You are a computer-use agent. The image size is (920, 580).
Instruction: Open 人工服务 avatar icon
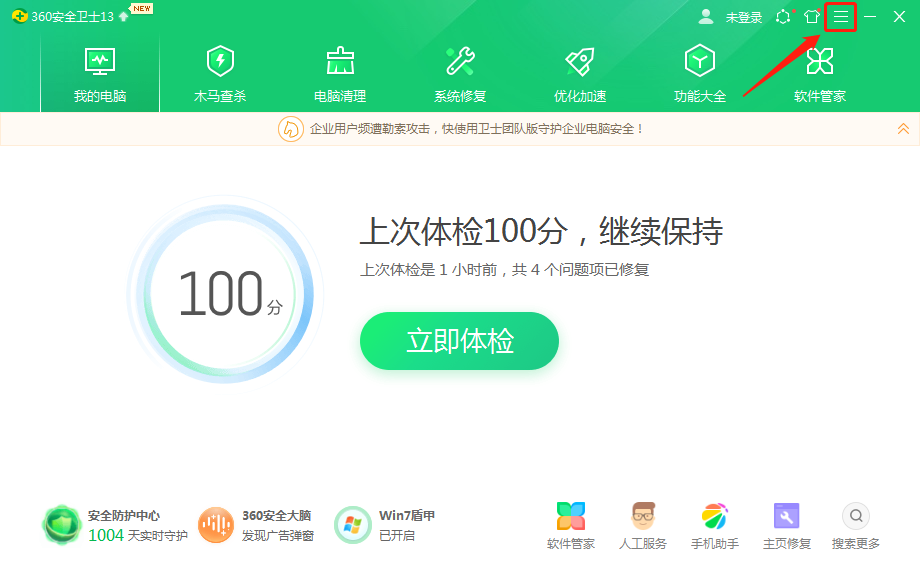point(643,516)
